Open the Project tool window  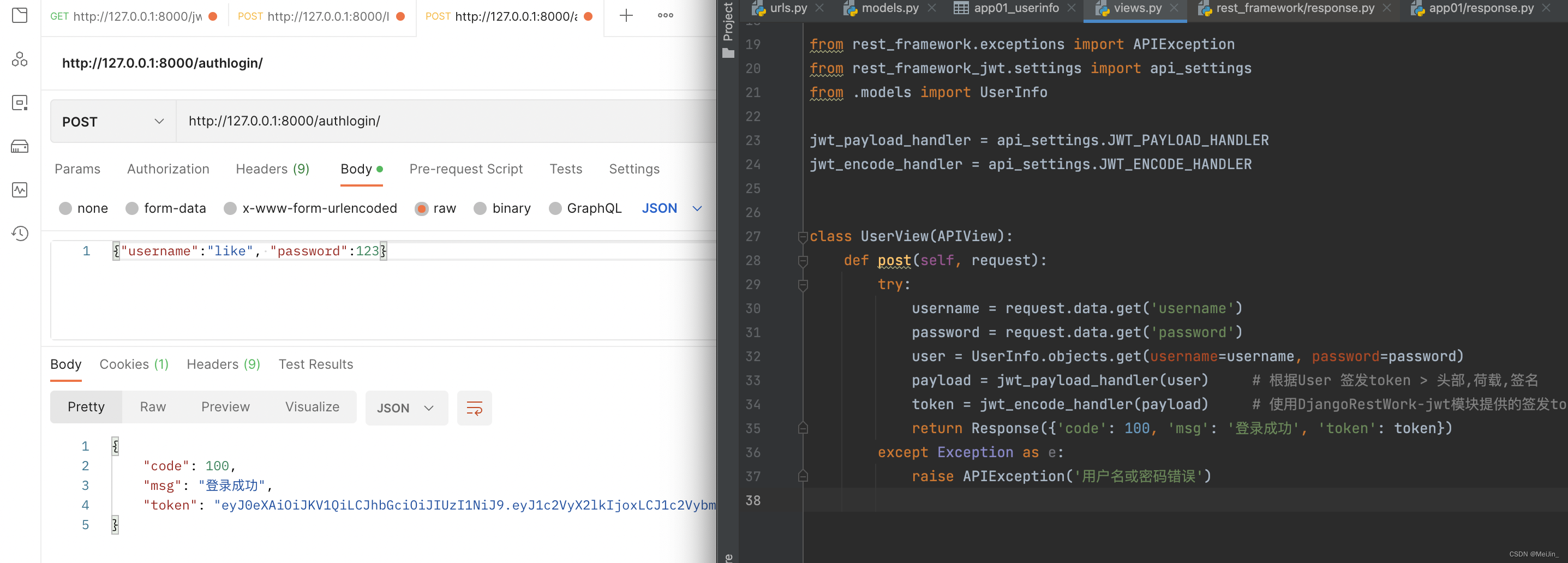(x=728, y=29)
